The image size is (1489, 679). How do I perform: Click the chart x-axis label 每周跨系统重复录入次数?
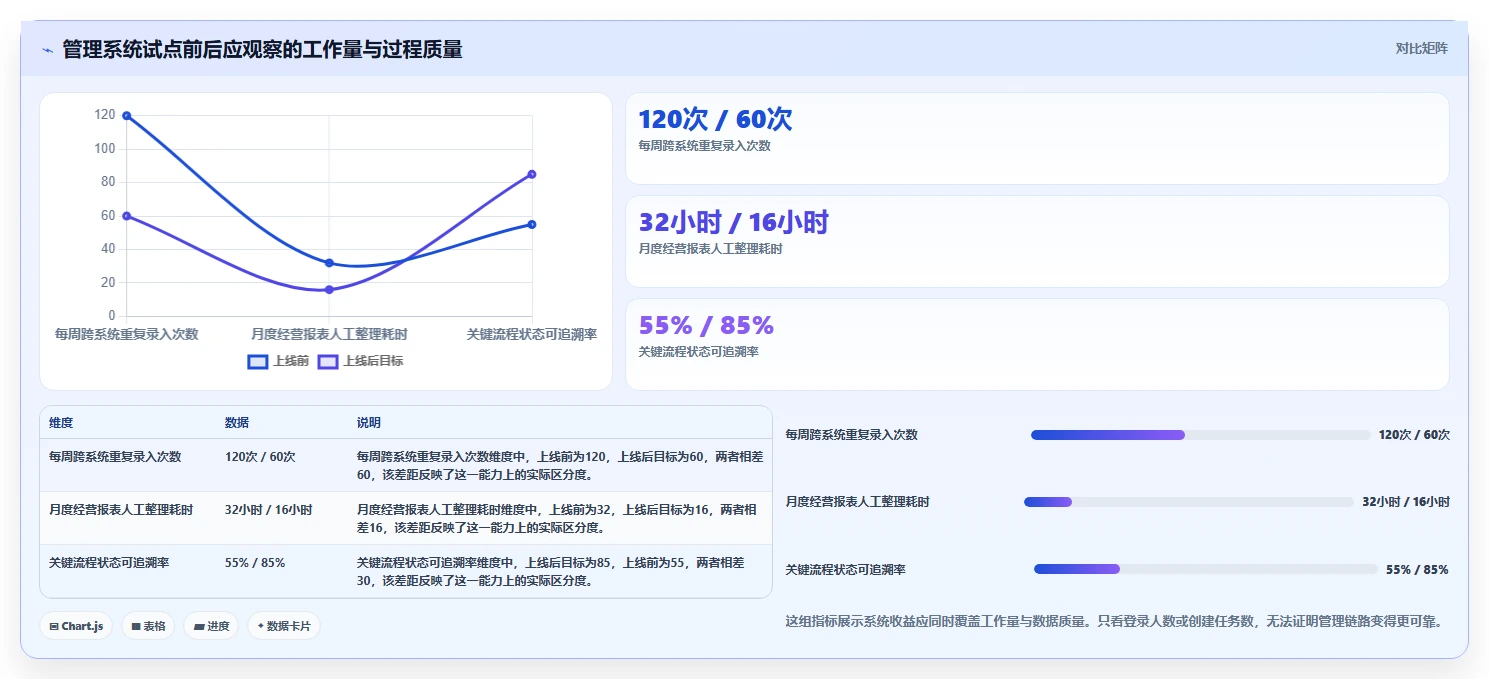[x=127, y=334]
